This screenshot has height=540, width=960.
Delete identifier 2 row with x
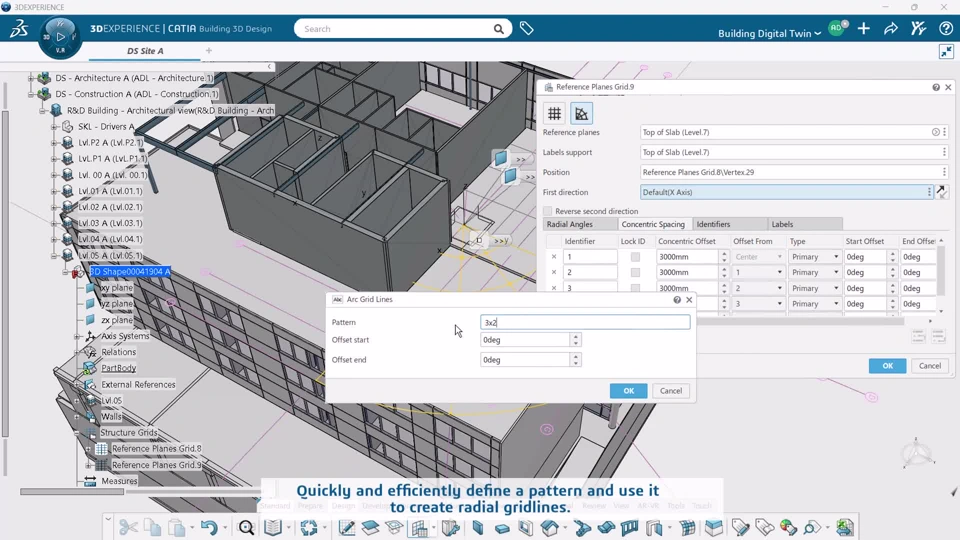click(x=554, y=272)
